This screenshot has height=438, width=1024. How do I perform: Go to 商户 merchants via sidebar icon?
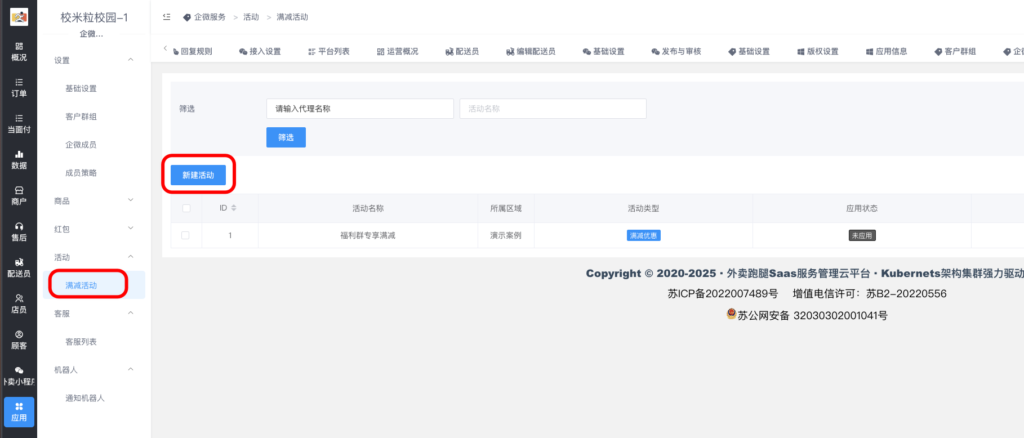(x=19, y=195)
